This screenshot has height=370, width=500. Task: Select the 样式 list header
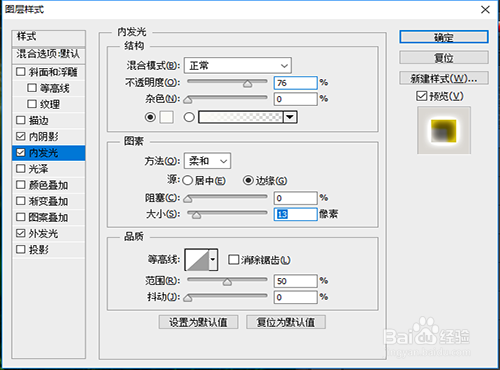click(x=49, y=37)
